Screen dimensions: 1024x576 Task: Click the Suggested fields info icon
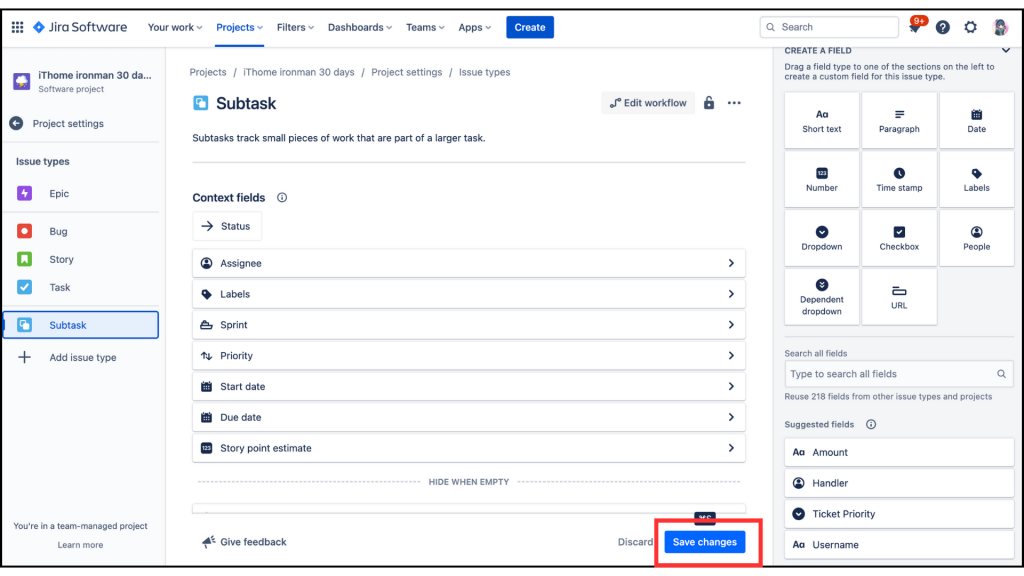pyautogui.click(x=871, y=424)
